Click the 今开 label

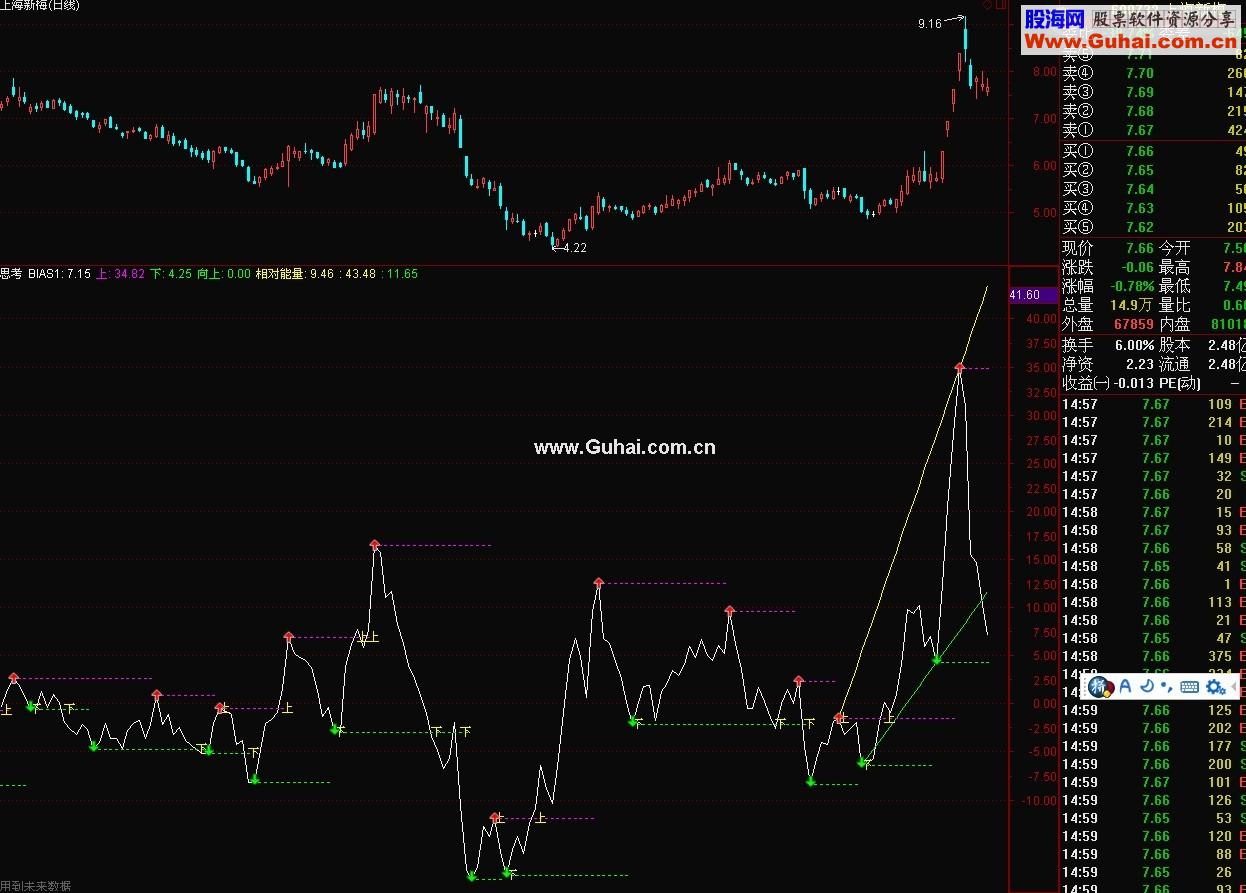click(x=1174, y=248)
